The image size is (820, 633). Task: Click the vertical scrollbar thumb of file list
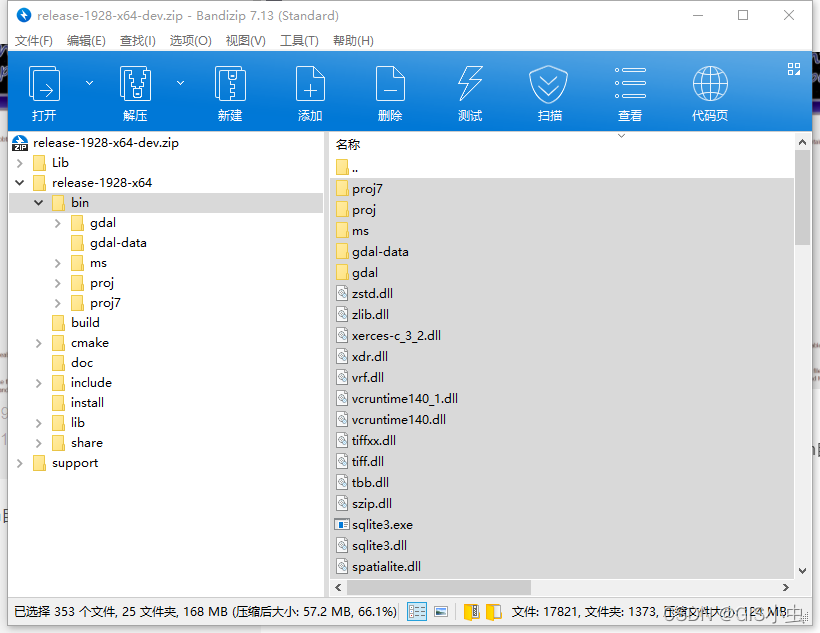coord(802,197)
